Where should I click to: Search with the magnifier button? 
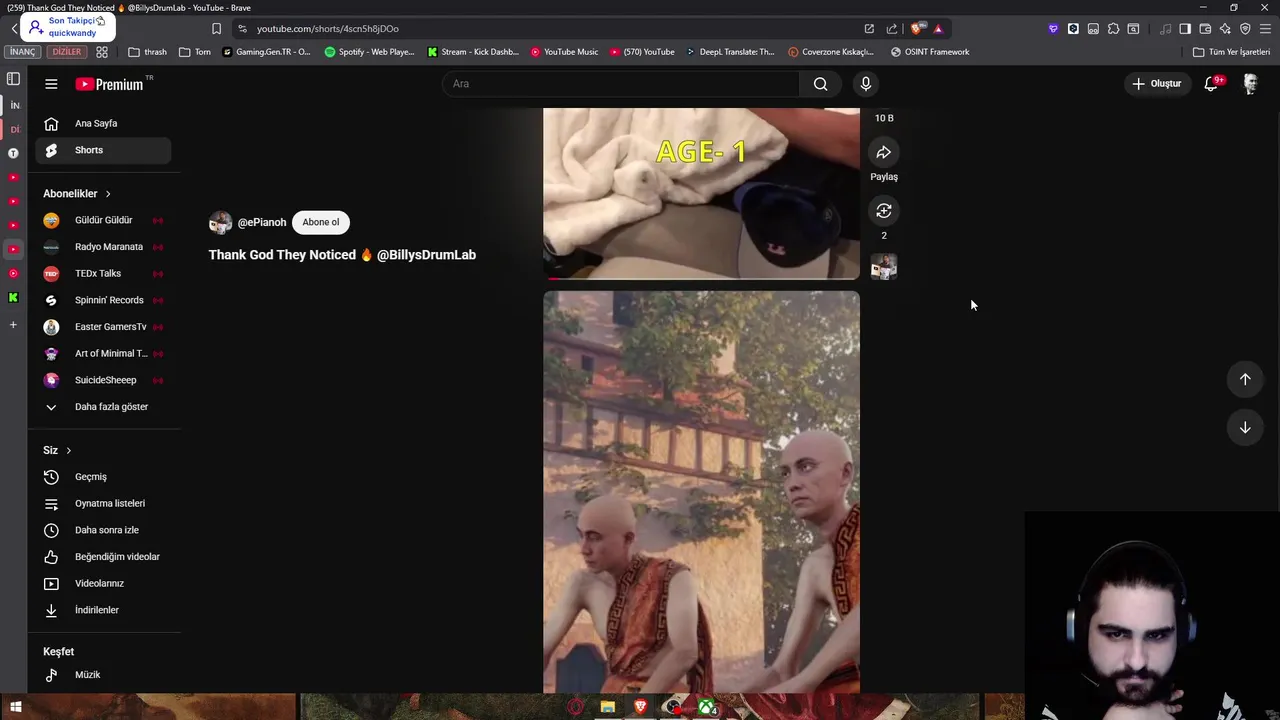[x=820, y=84]
